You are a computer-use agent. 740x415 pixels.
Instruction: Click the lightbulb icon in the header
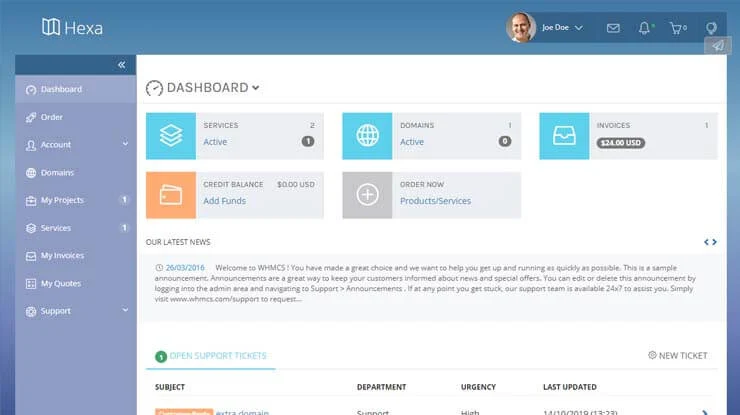click(x=711, y=28)
